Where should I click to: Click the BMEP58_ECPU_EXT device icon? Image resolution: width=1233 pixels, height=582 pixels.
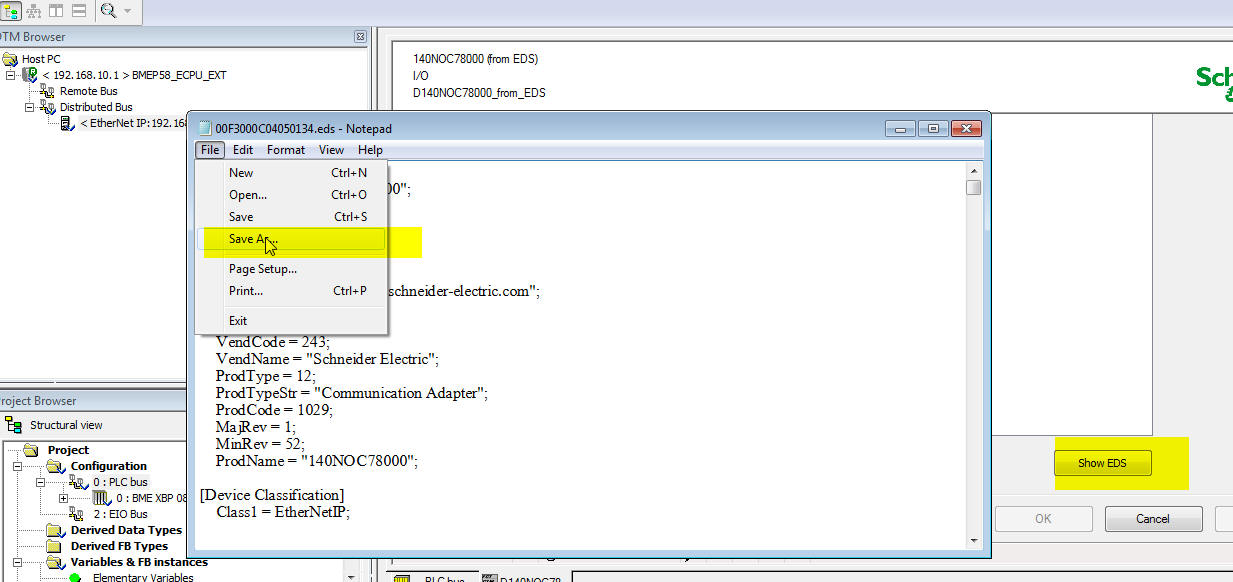(29, 75)
